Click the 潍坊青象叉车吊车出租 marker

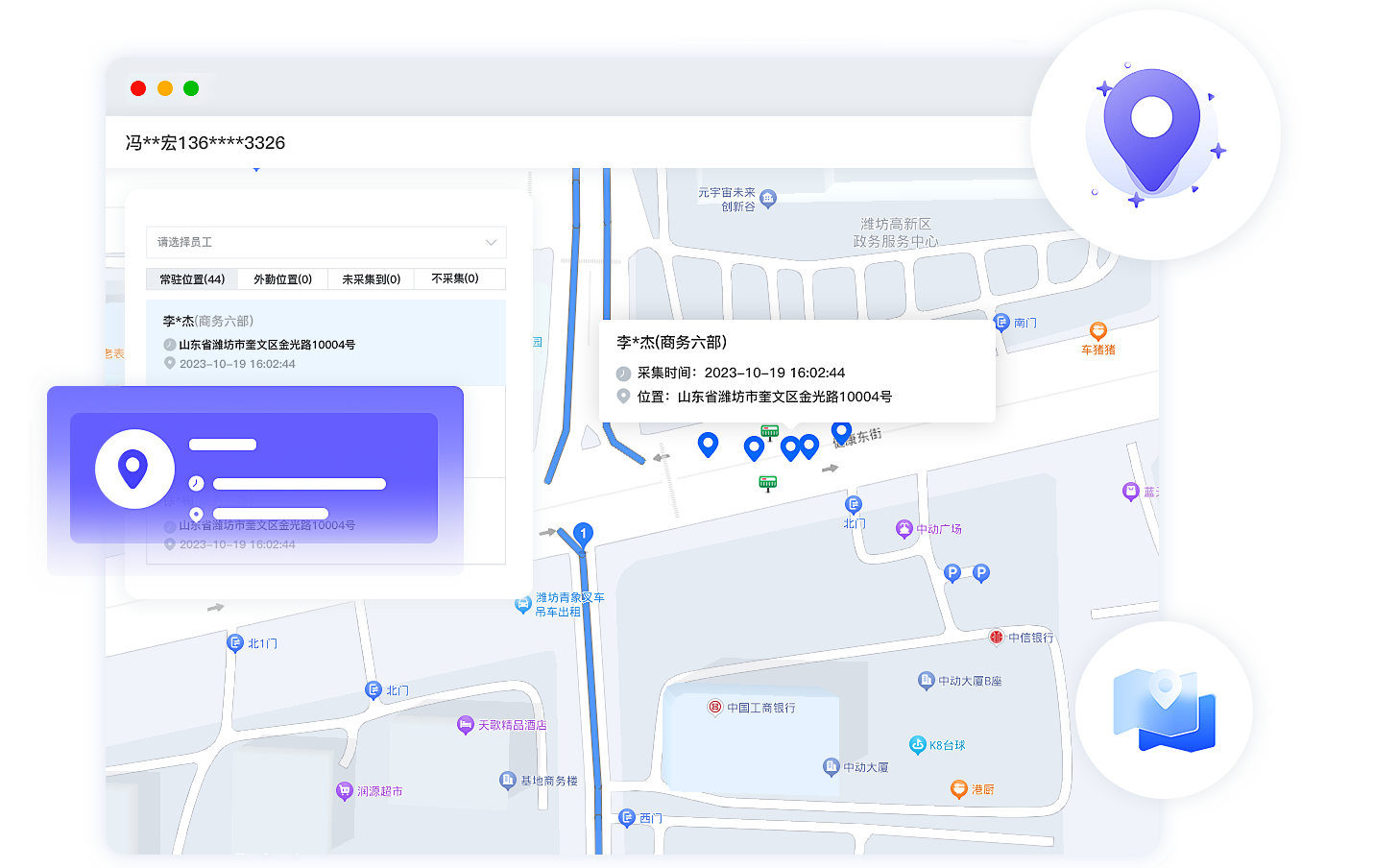click(x=523, y=604)
